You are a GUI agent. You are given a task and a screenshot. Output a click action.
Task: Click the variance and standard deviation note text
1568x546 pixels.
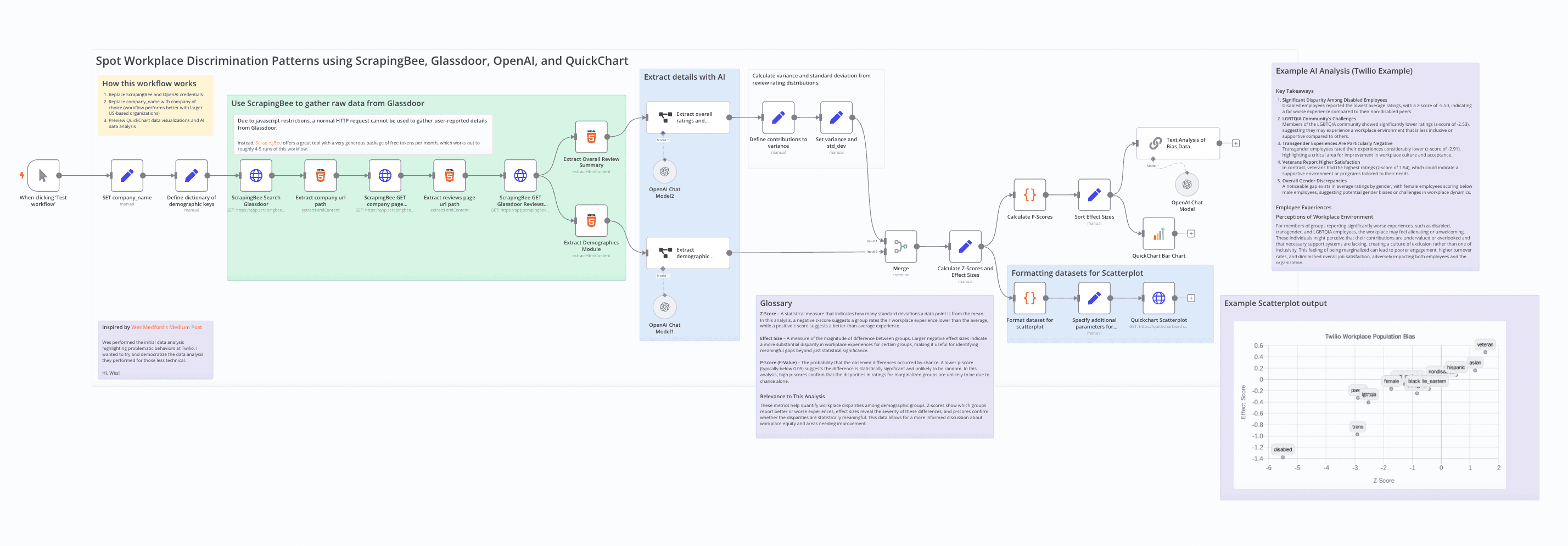[x=811, y=79]
